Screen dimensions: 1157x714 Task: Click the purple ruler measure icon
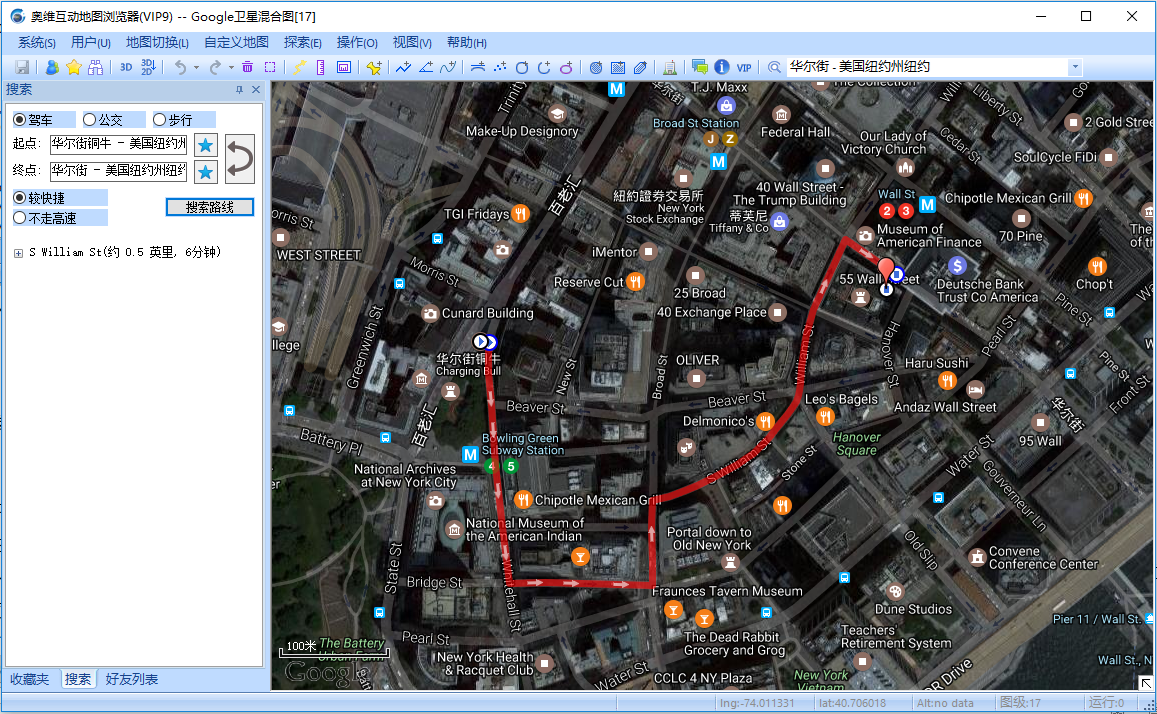(x=320, y=67)
